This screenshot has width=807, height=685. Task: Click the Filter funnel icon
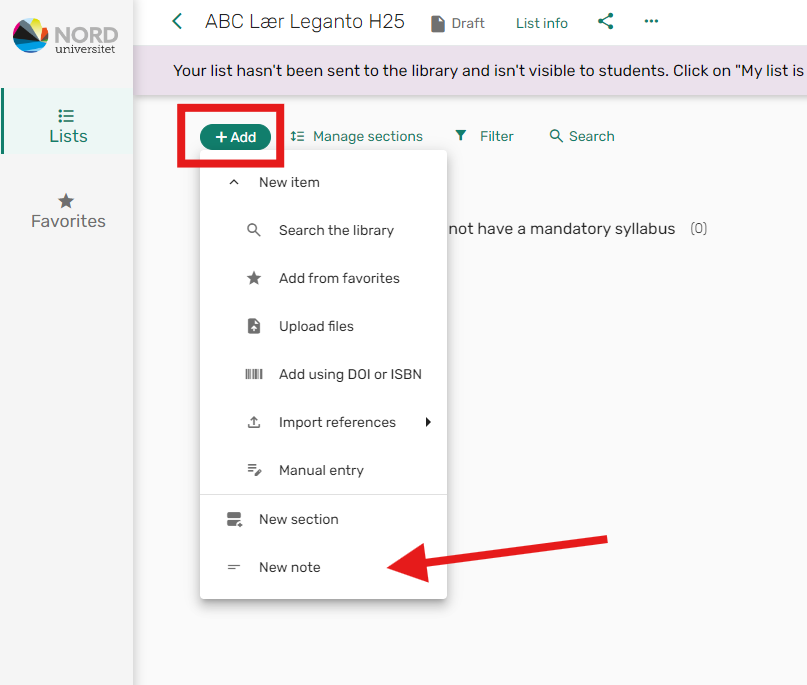coord(461,136)
